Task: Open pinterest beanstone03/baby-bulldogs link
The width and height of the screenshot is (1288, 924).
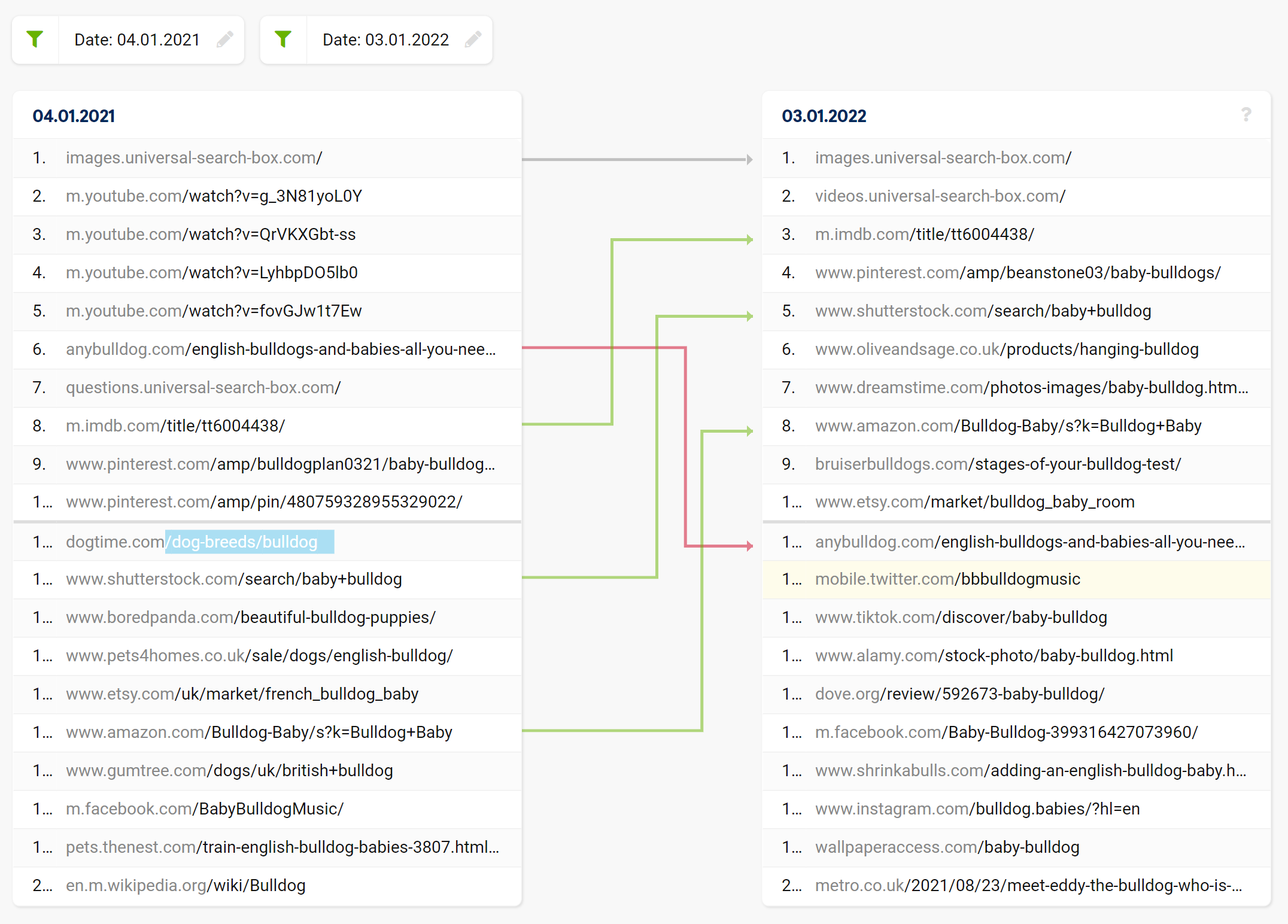Action: tap(1018, 273)
